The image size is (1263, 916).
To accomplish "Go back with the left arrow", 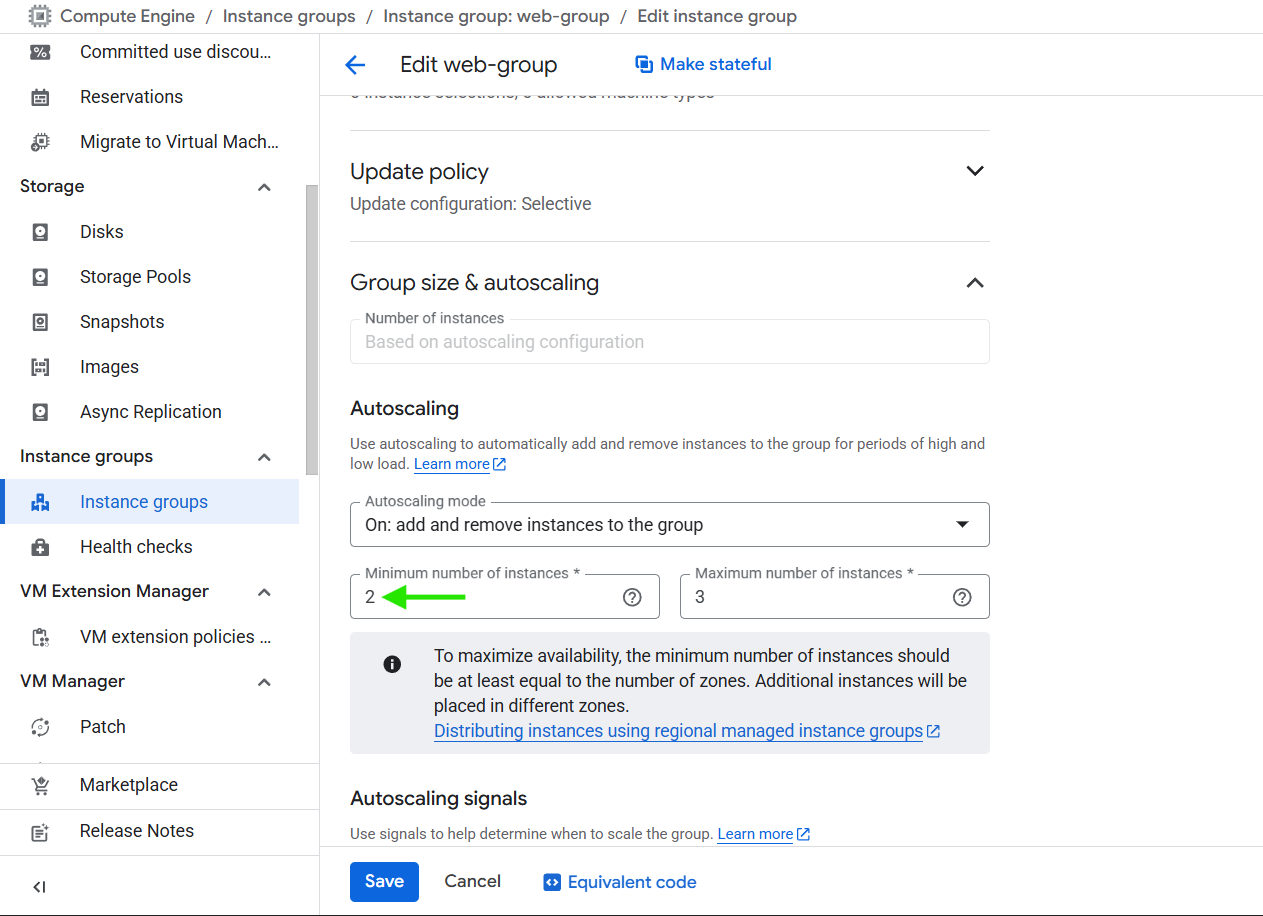I will (355, 65).
